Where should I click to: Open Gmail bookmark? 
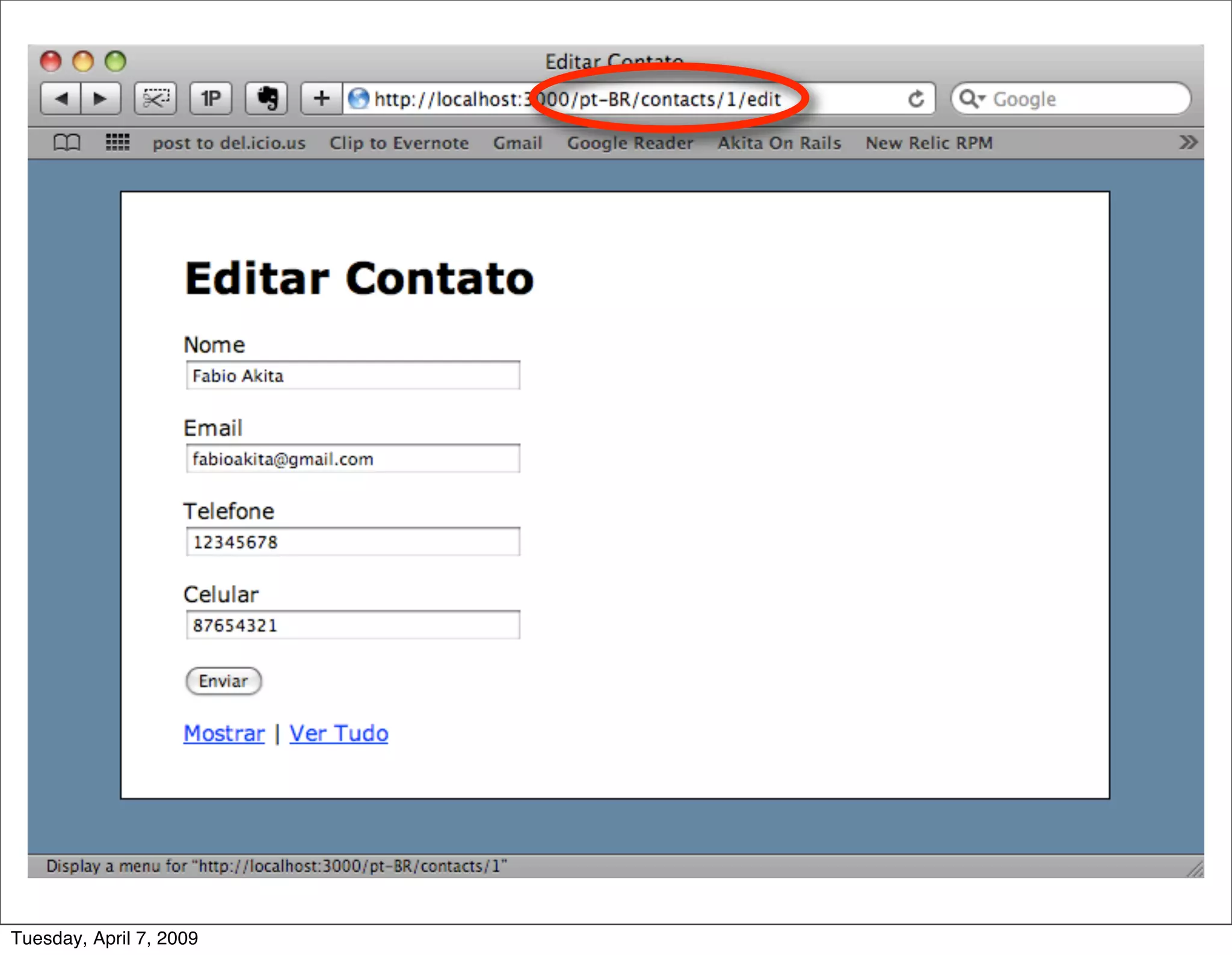tap(517, 143)
